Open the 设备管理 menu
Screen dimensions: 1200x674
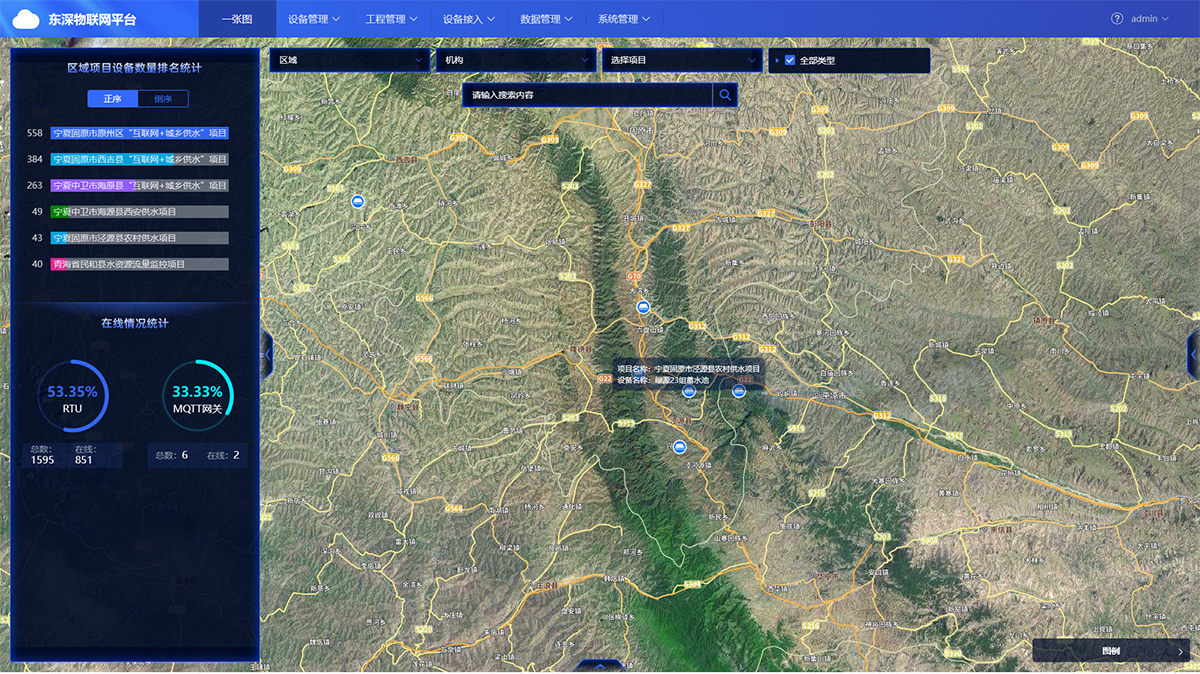click(314, 19)
